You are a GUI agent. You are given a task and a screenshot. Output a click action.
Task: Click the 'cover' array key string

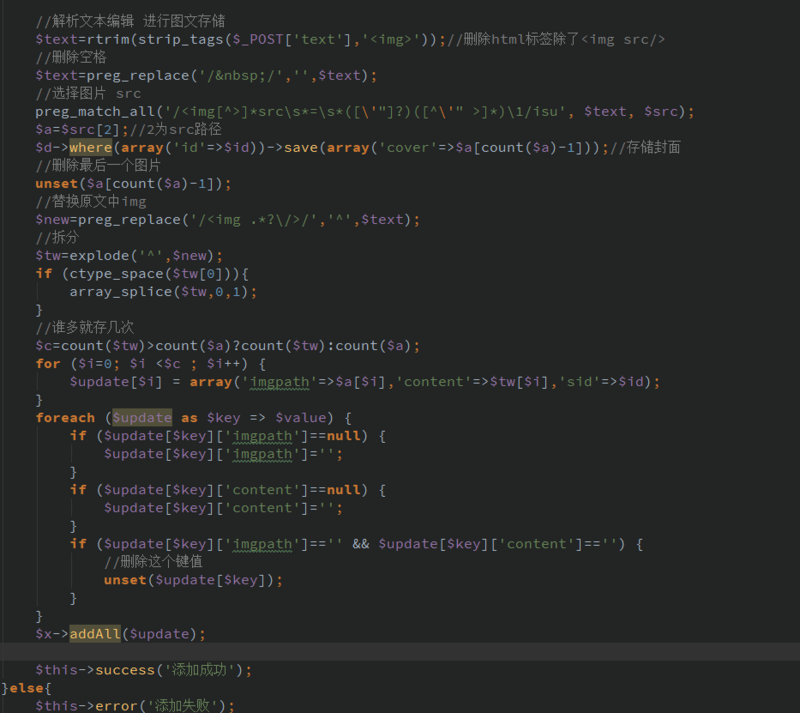click(x=407, y=147)
